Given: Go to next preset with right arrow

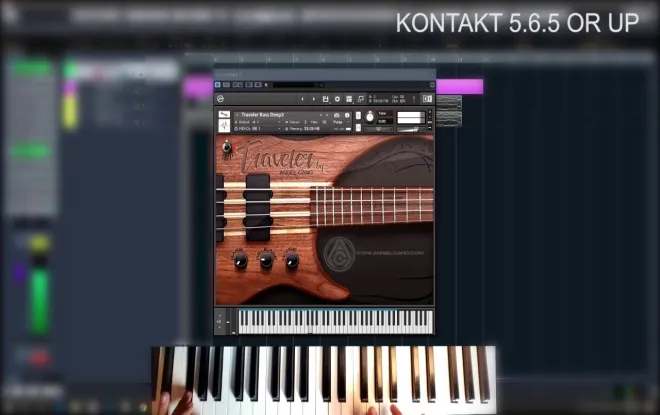Looking at the screenshot, I should [313, 99].
